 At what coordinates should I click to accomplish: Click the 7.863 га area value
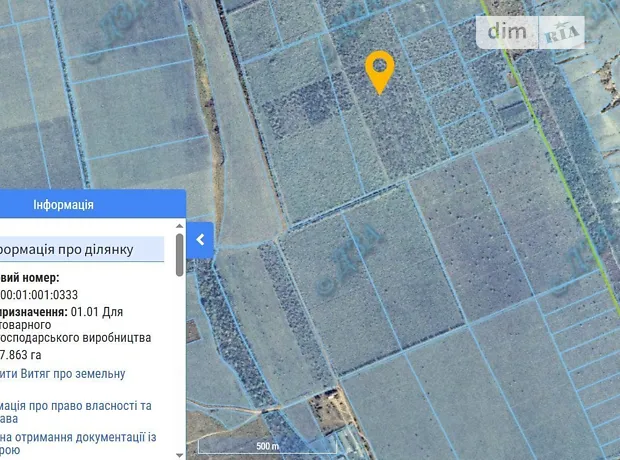point(22,354)
